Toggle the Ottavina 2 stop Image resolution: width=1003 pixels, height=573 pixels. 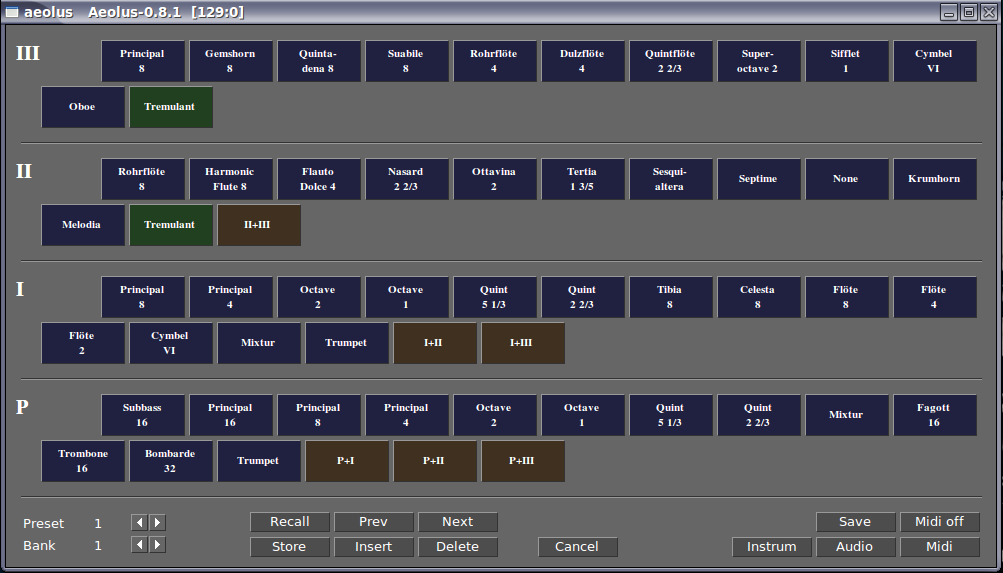[494, 179]
